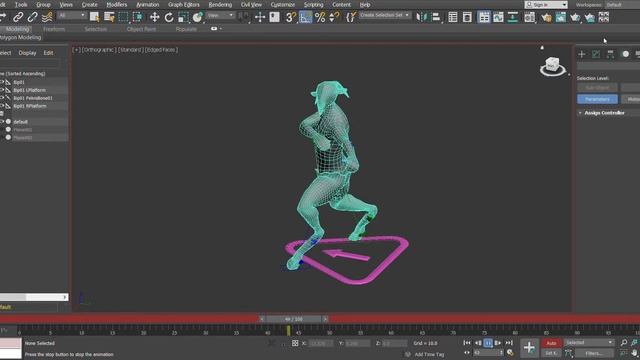
Task: Open the Sign In dropdown
Action: coord(546,4)
